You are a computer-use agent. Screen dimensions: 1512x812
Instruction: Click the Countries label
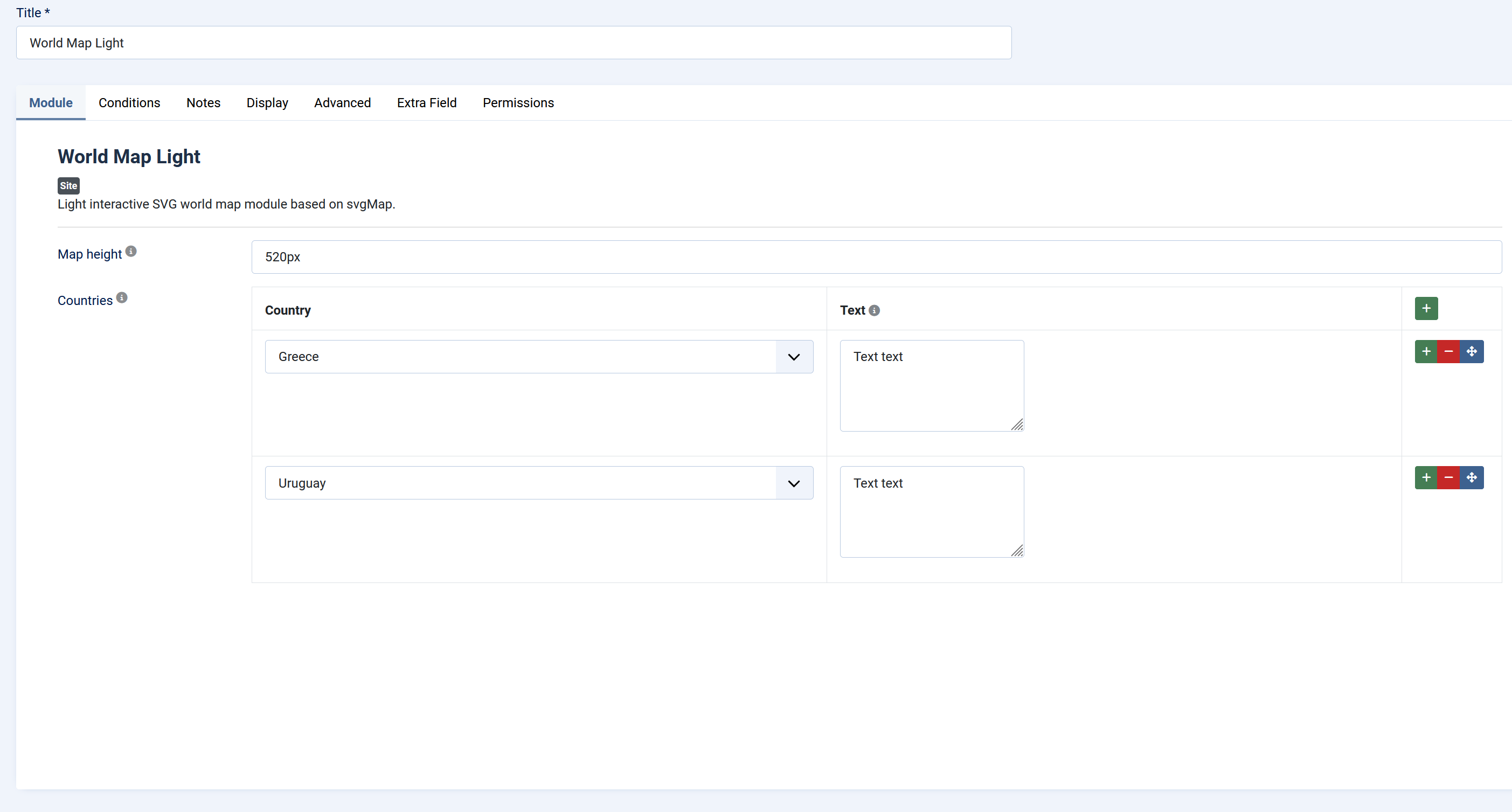pyautogui.click(x=85, y=301)
